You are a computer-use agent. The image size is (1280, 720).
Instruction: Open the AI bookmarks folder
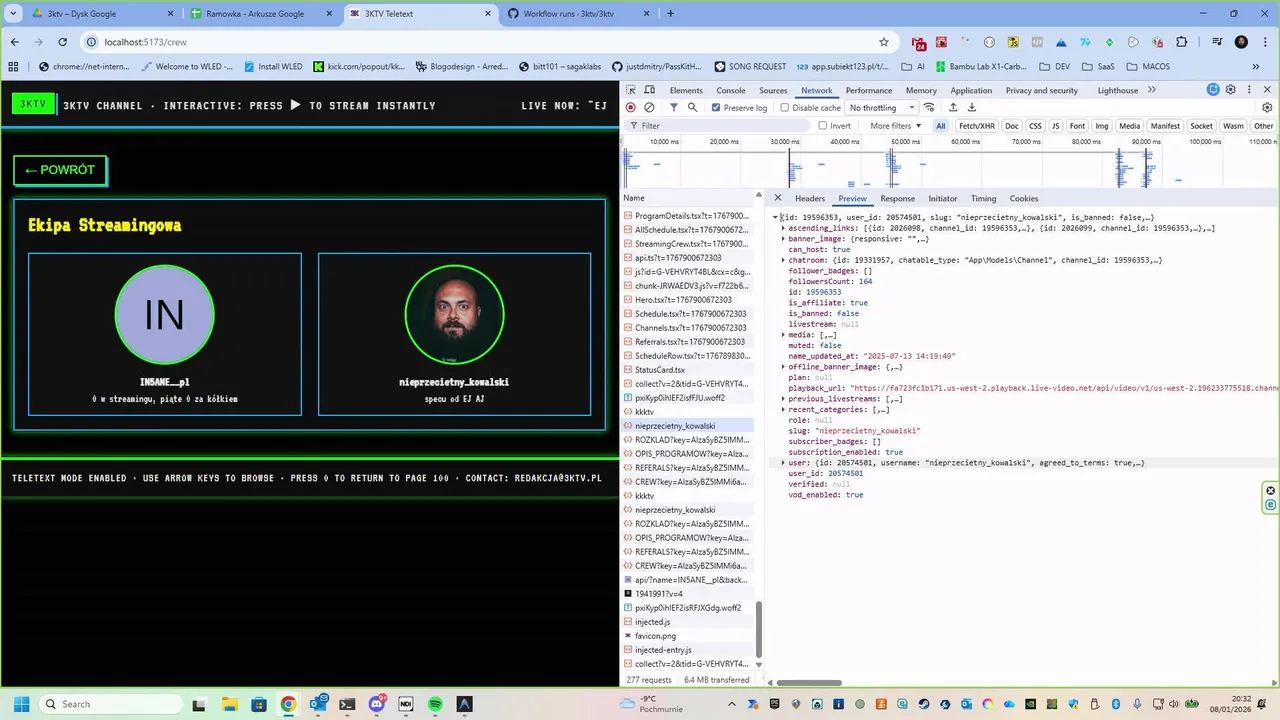click(914, 66)
